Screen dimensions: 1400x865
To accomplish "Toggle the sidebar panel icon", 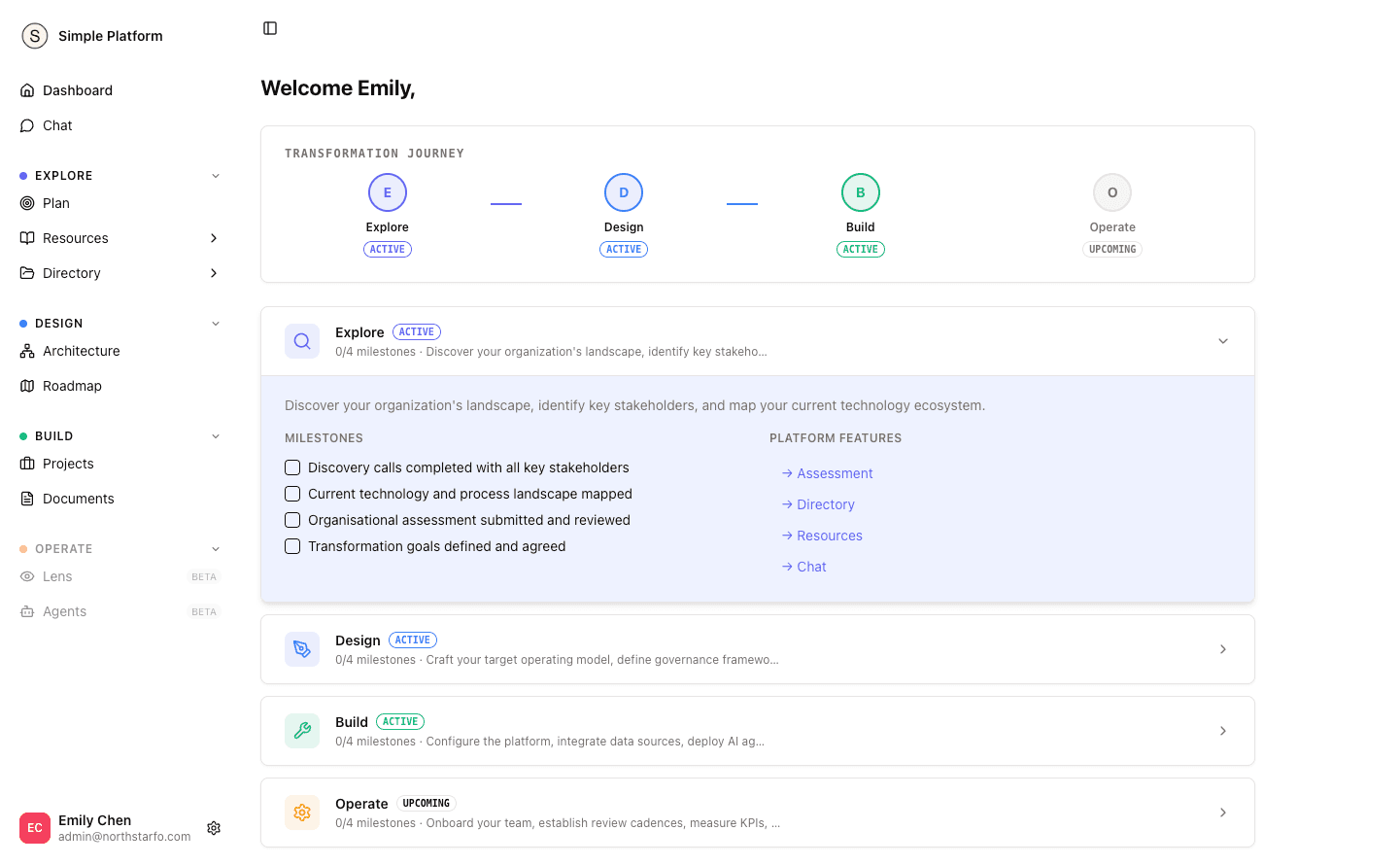I will click(270, 28).
